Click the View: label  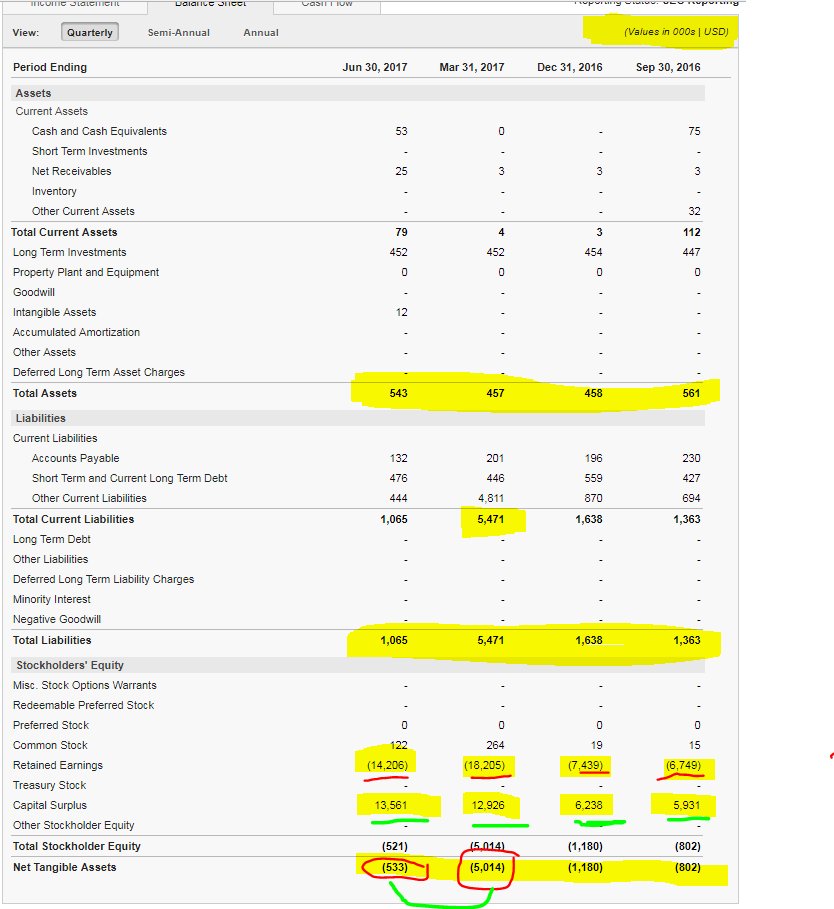pos(26,32)
